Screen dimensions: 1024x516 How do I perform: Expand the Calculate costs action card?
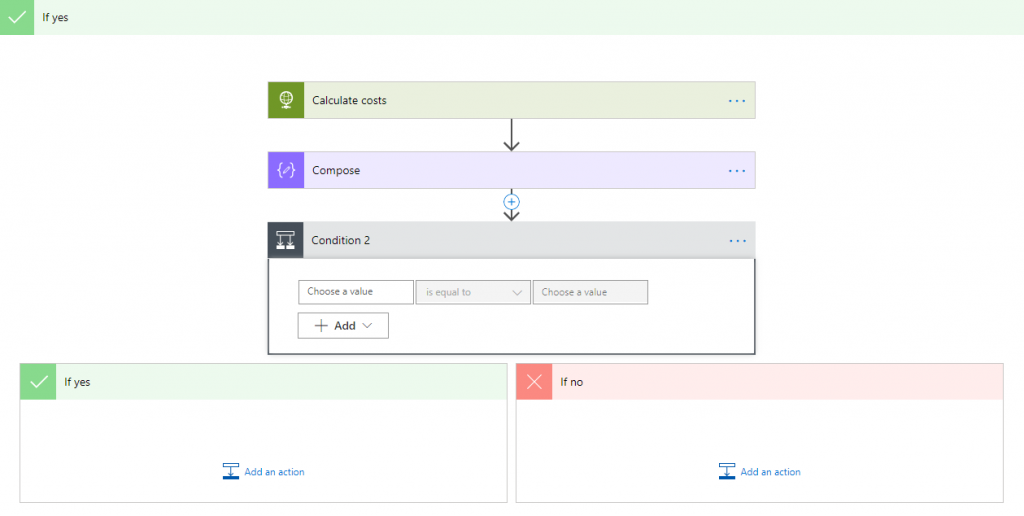(349, 100)
